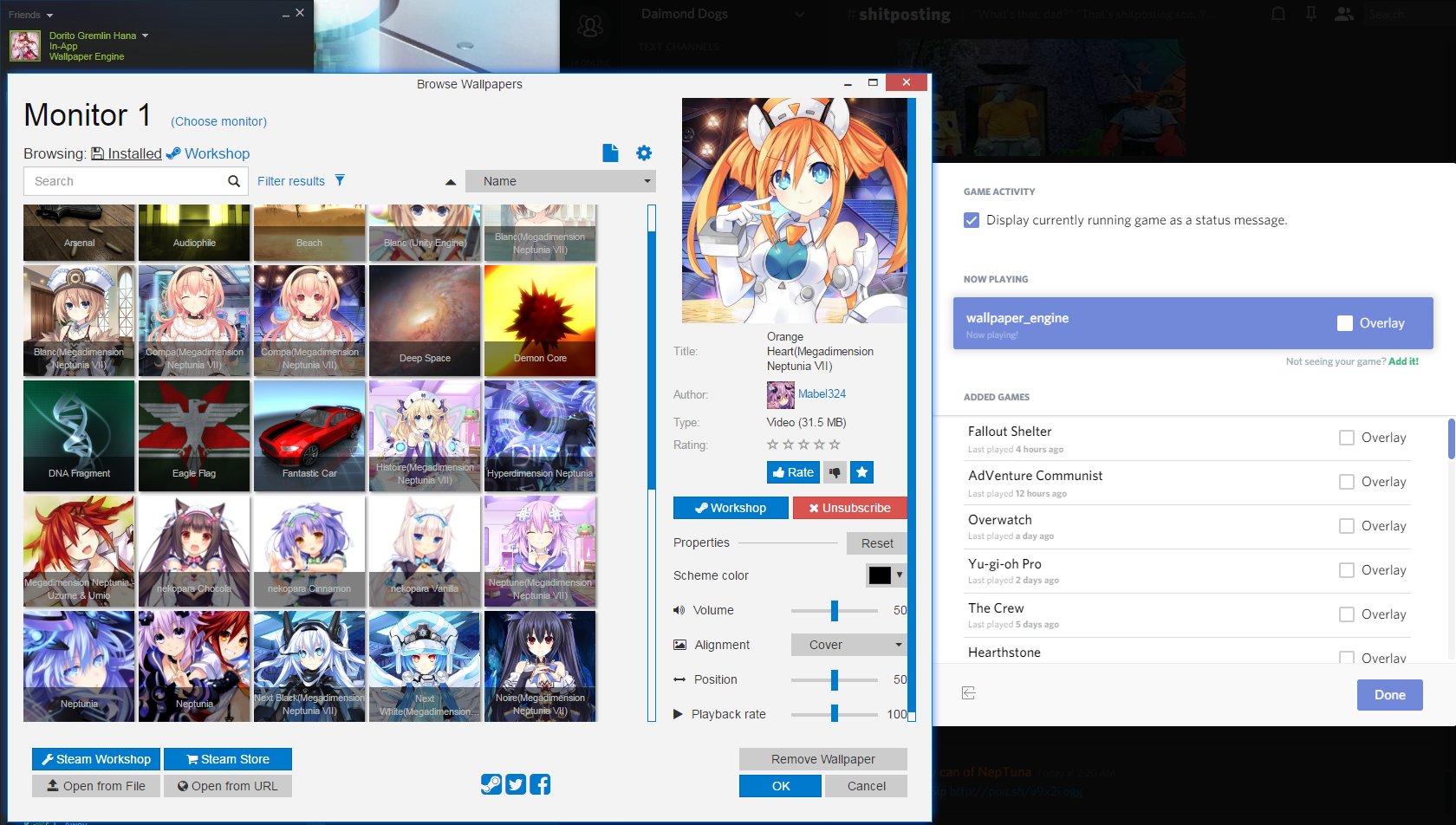
Task: Click the thumbs down rating icon
Action: (x=835, y=472)
